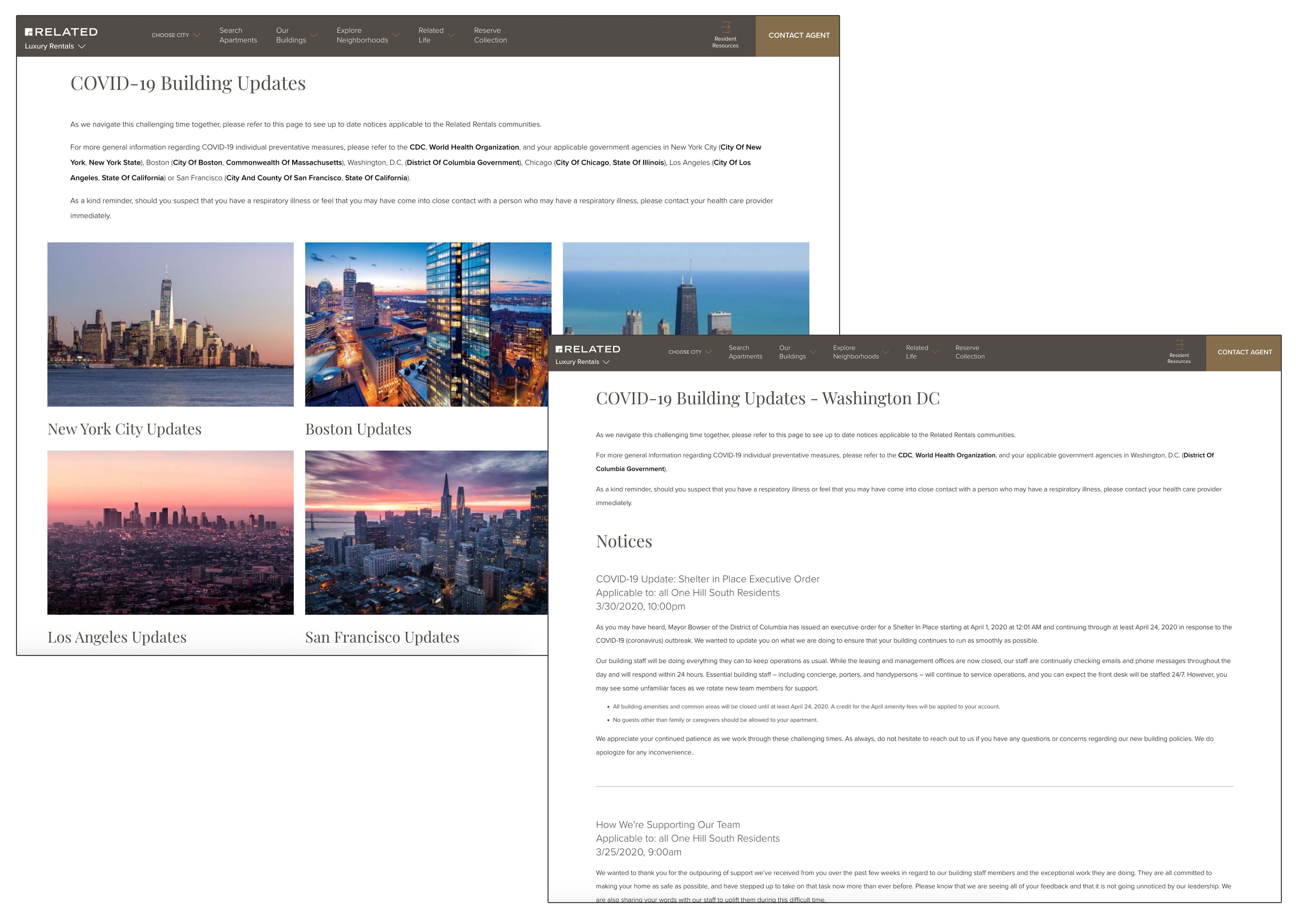This screenshot has width=1306, height=924.
Task: Open City Of Chicago link
Action: tap(582, 163)
